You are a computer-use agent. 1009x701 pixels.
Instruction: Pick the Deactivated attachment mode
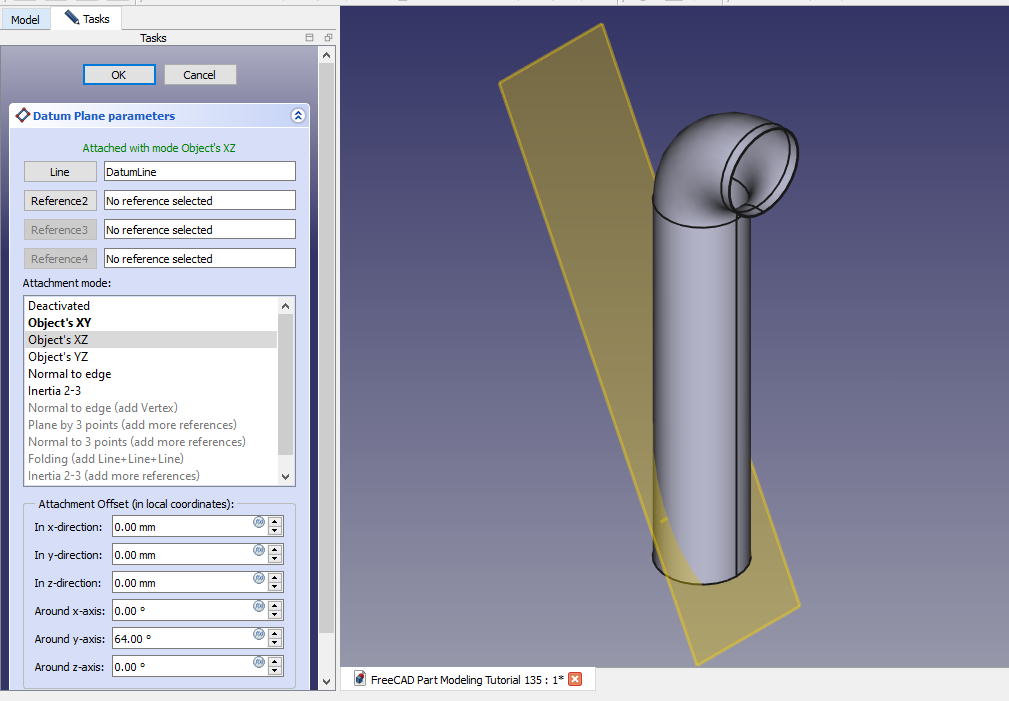click(59, 306)
